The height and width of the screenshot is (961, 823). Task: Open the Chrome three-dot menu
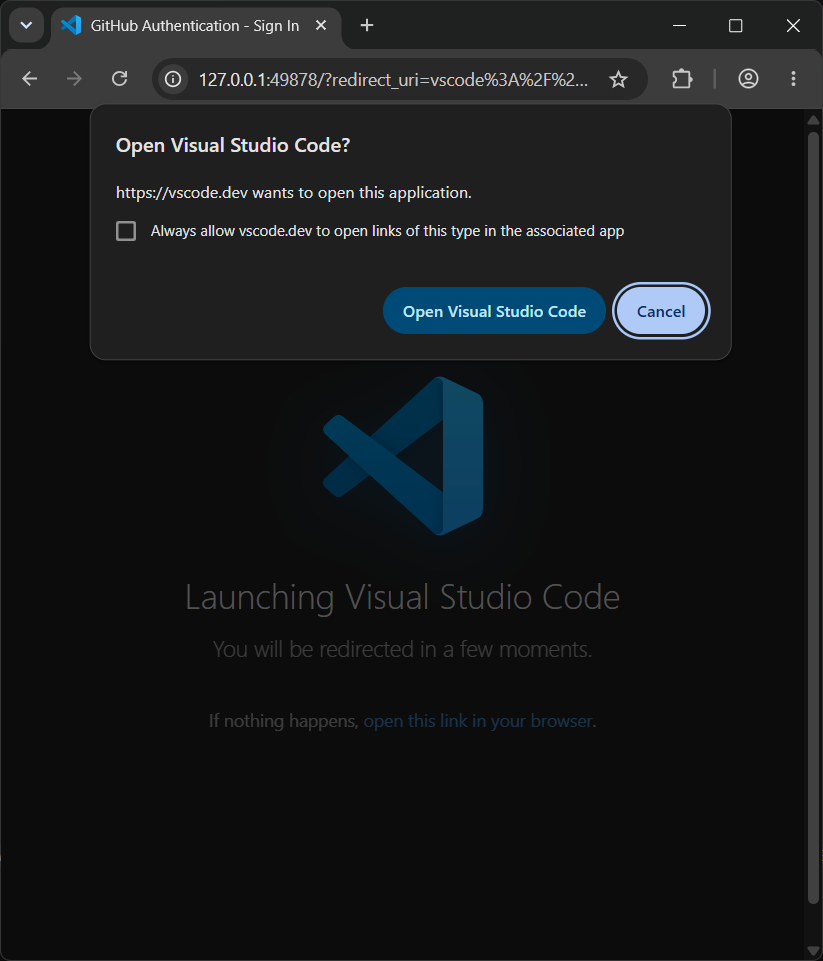tap(793, 78)
